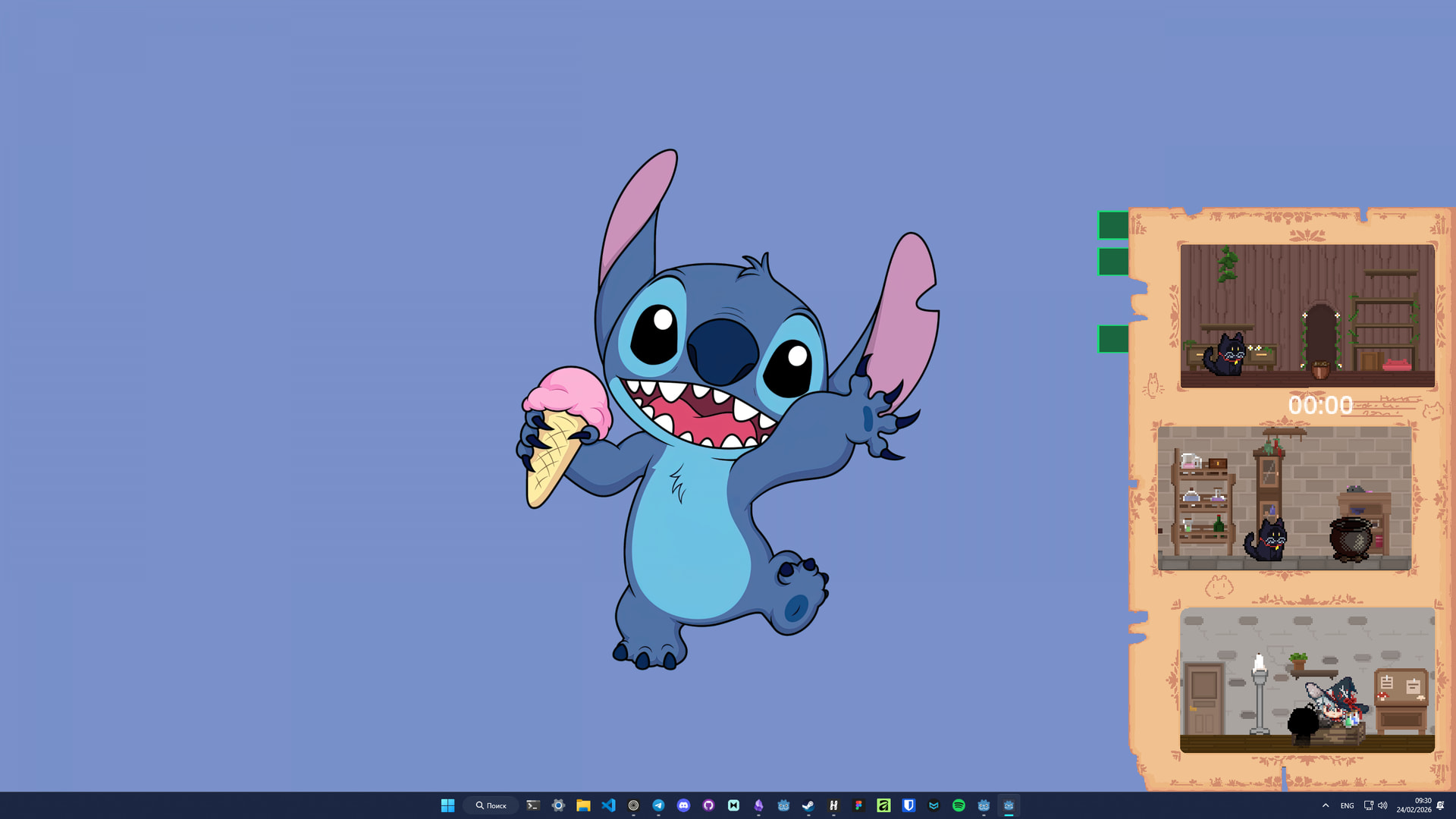The image size is (1456, 819).
Task: Open Steam from the taskbar
Action: coord(808,805)
